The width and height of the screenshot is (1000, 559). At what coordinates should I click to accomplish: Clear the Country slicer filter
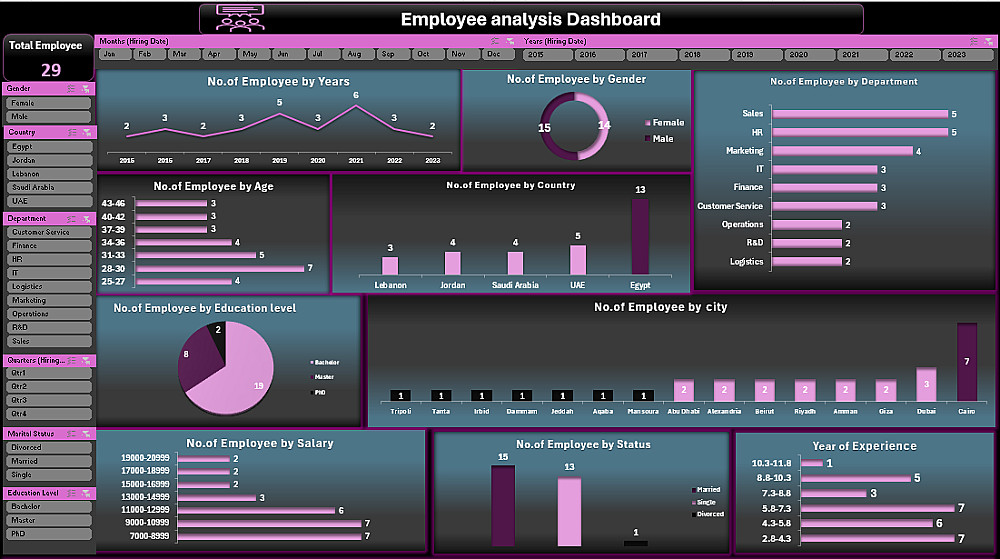tap(87, 132)
